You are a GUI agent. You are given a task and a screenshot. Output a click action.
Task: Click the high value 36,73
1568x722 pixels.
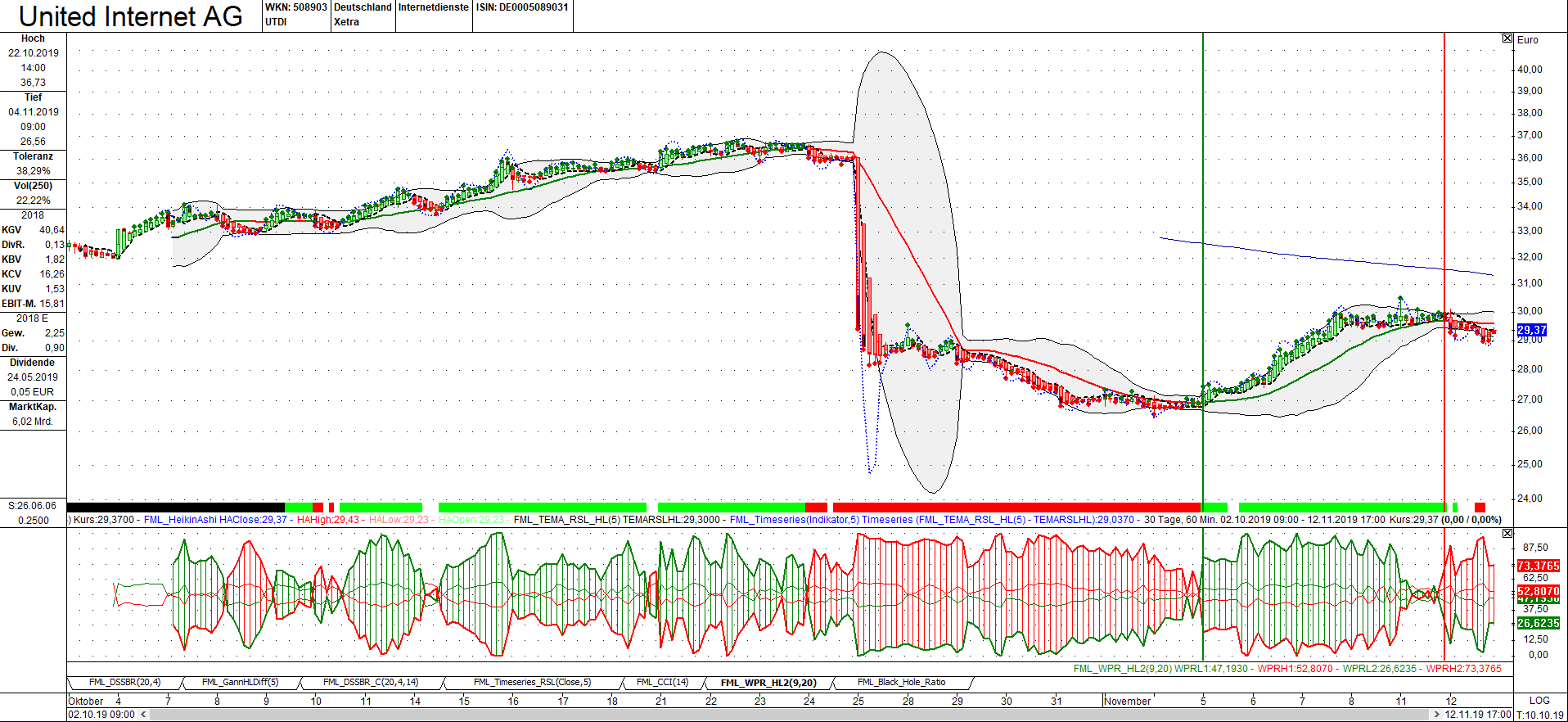33,83
